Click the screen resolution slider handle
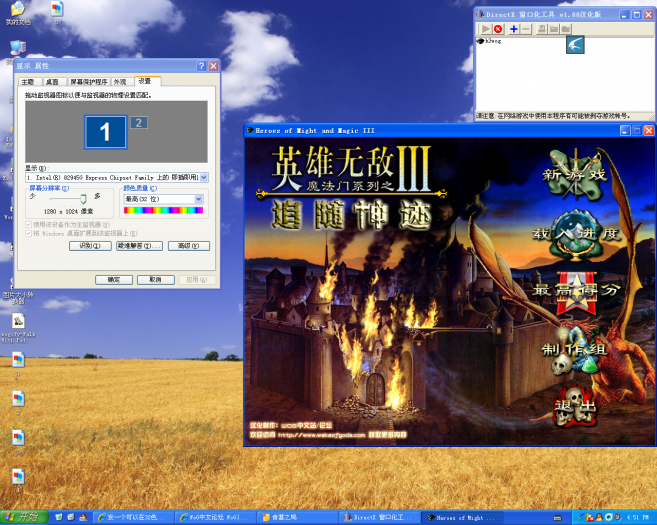This screenshot has width=657, height=525. [x=83, y=199]
